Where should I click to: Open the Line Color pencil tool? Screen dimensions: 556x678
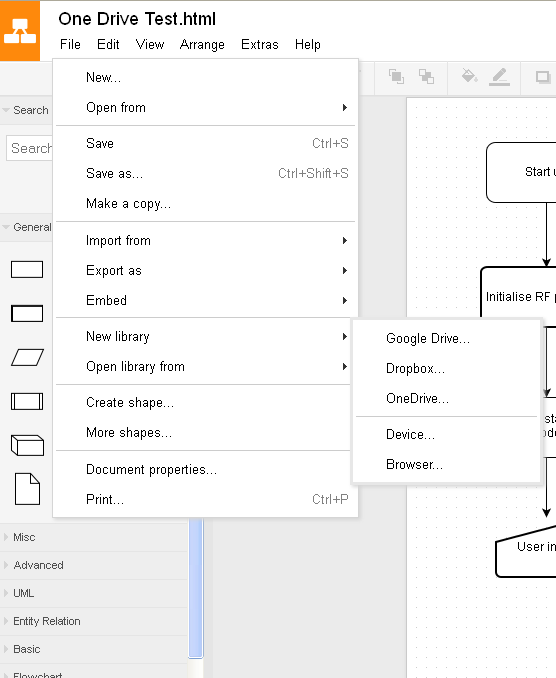[499, 77]
